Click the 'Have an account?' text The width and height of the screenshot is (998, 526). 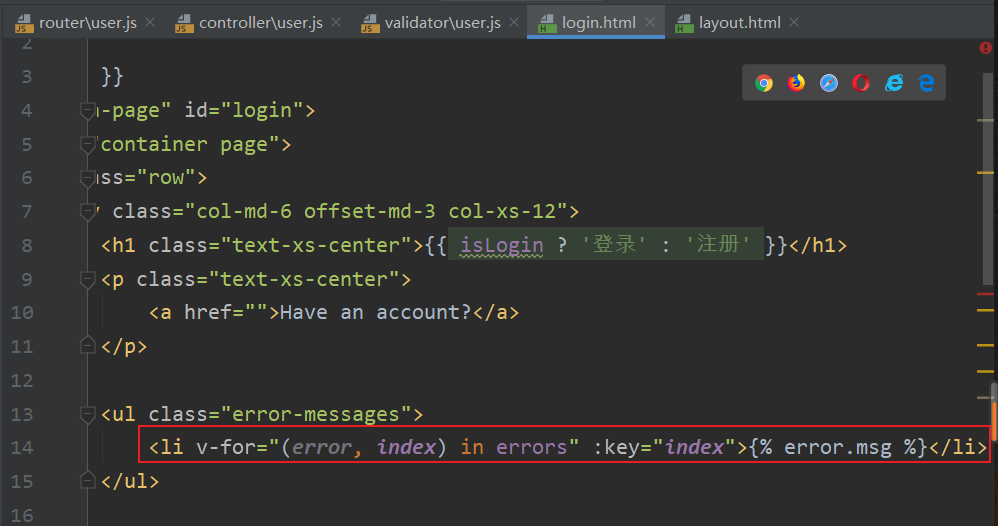(376, 313)
